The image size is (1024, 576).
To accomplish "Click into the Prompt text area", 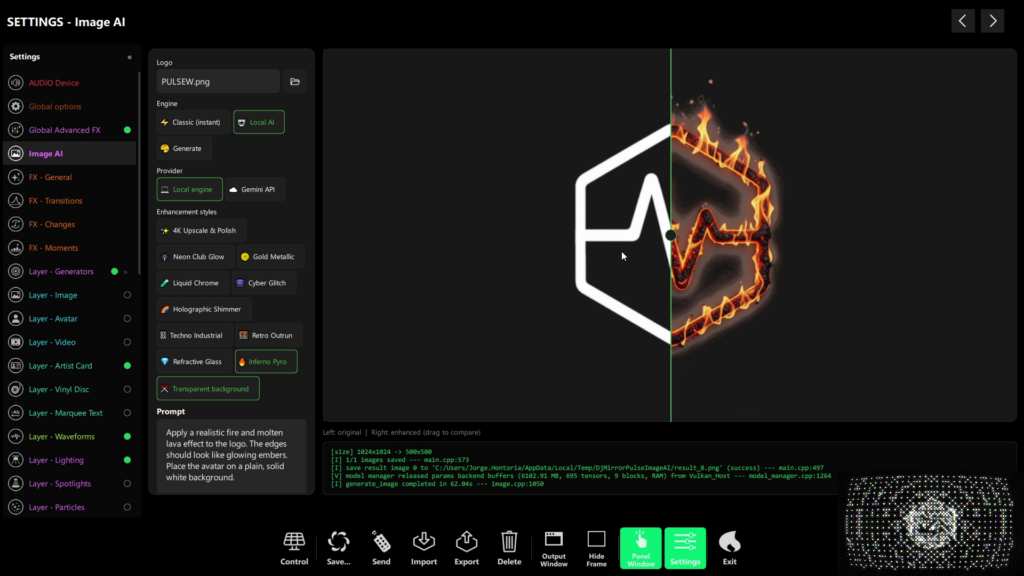I will click(x=231, y=455).
